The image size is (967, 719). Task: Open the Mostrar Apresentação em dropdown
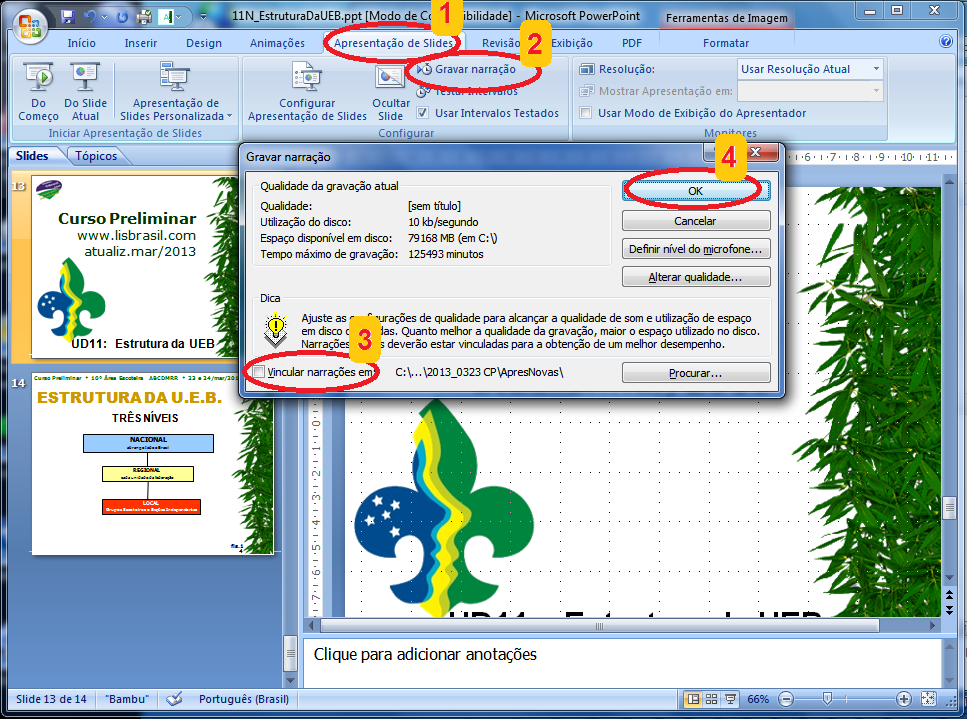[876, 91]
